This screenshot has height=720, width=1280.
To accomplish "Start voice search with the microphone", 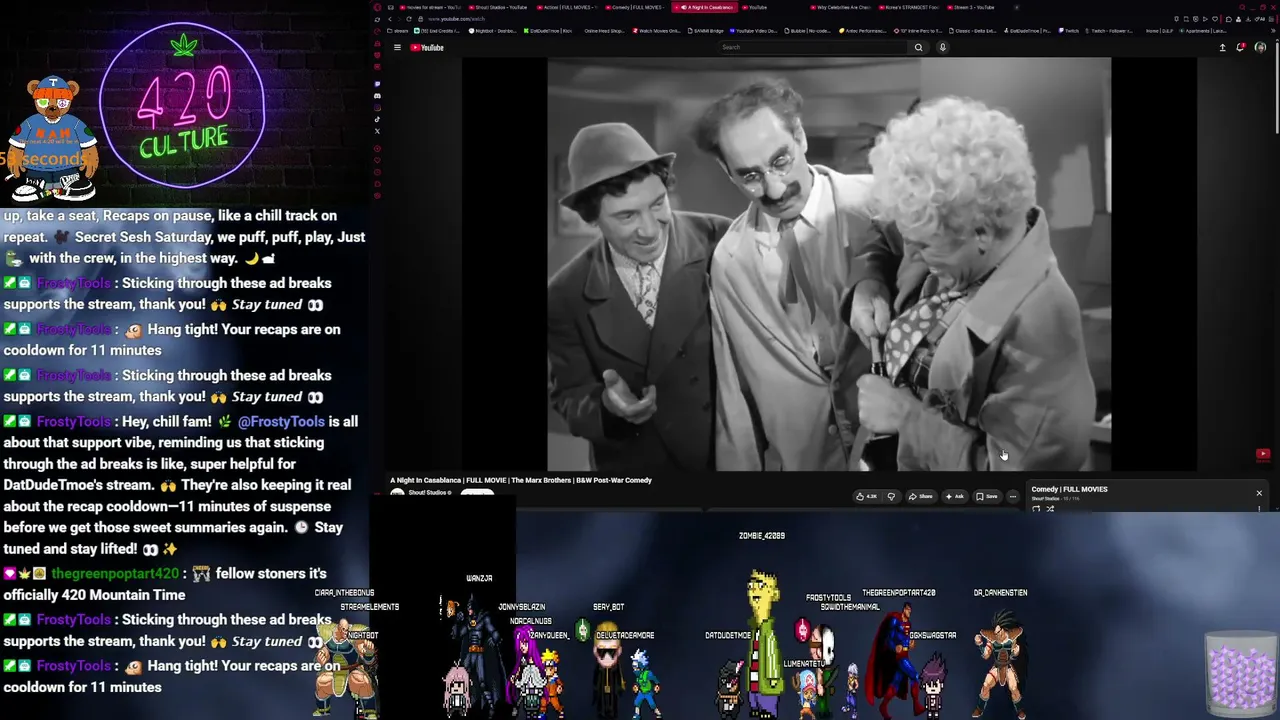I will [942, 47].
